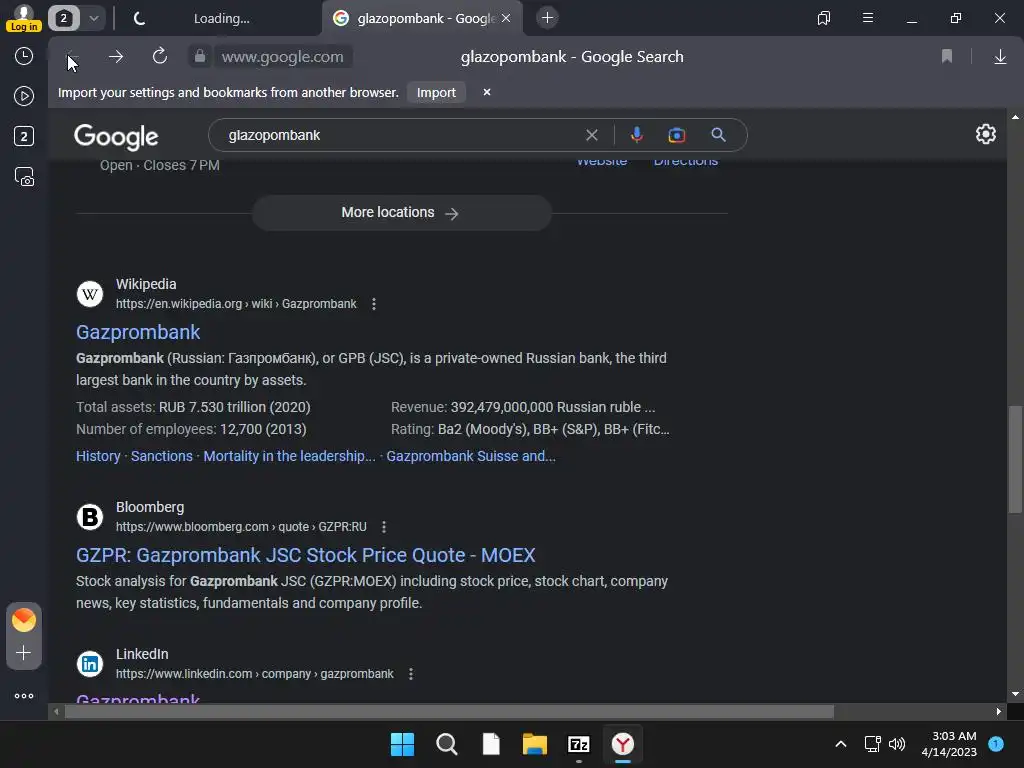
Task: Open tab group counter showing 2
Action: point(63,18)
